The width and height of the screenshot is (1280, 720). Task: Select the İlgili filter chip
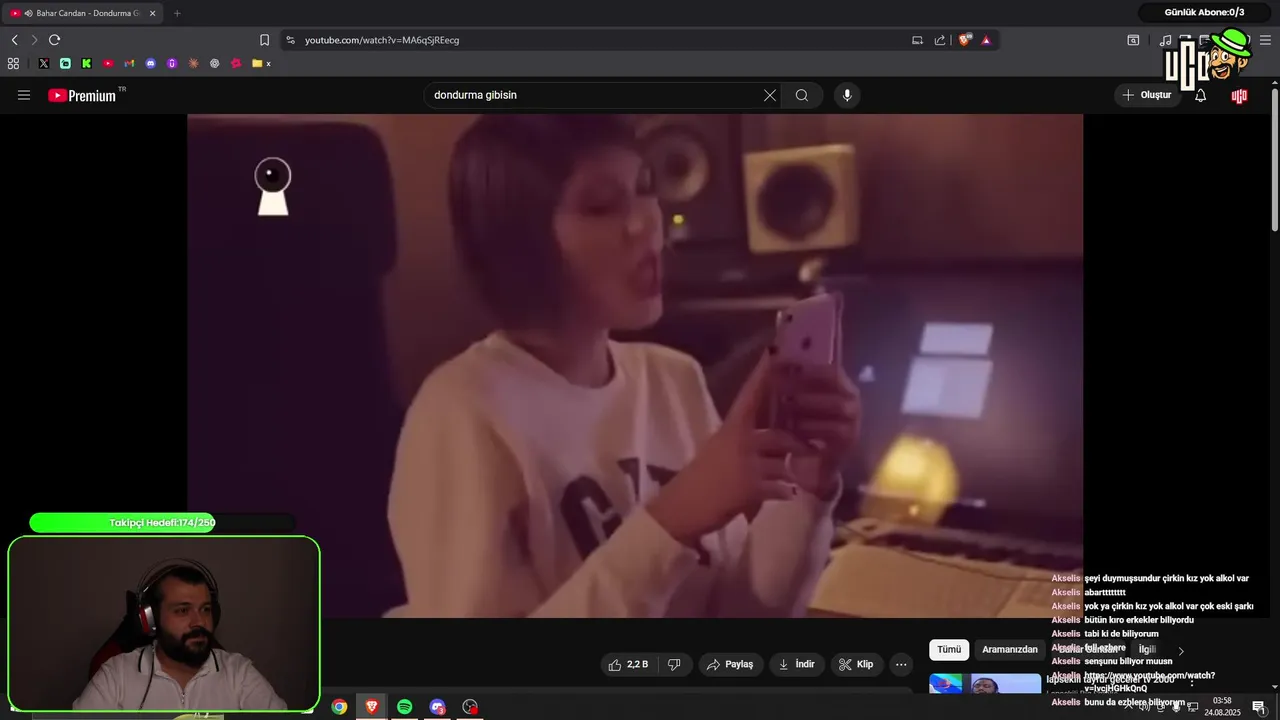tap(1147, 649)
